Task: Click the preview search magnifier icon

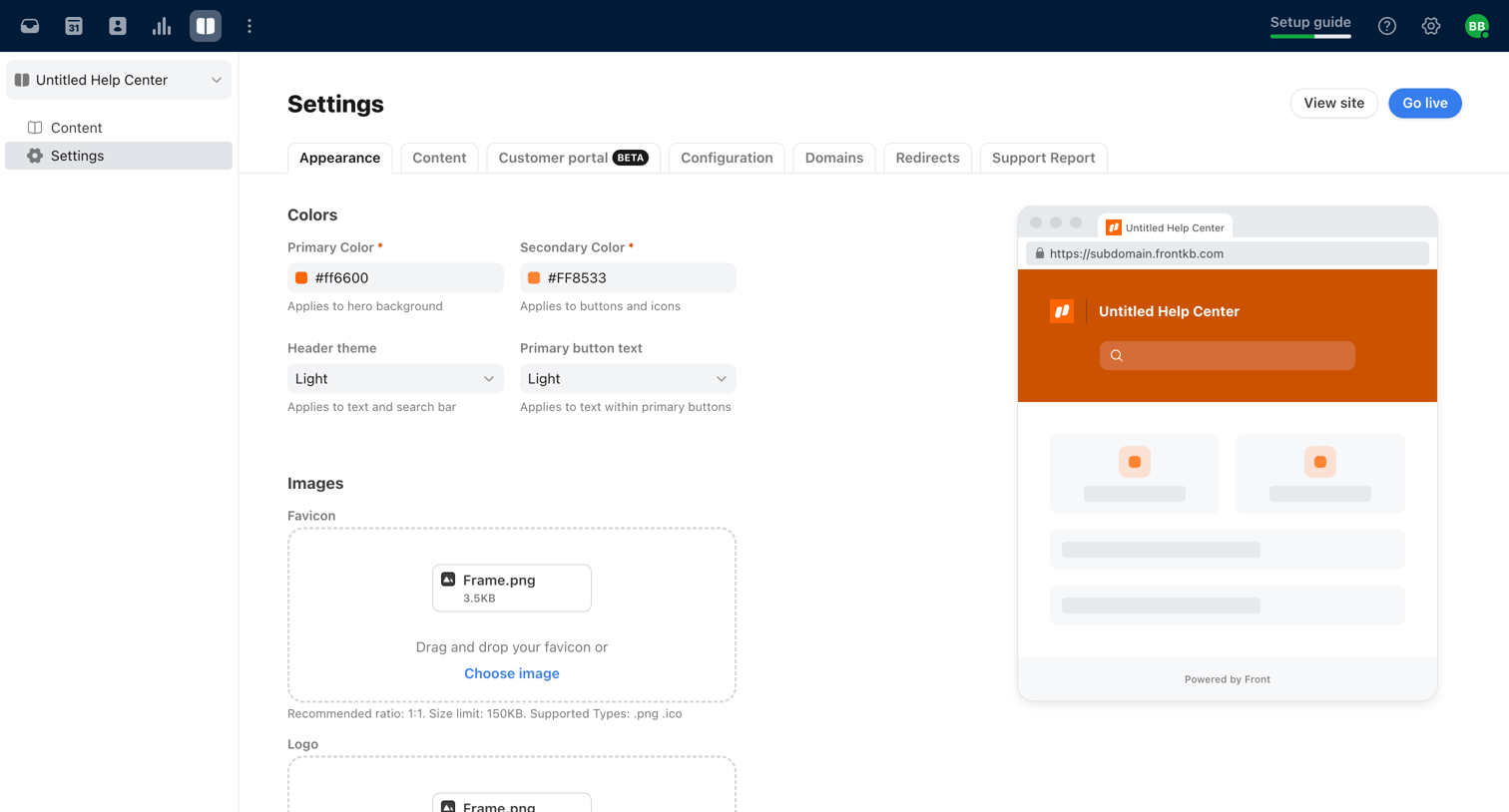Action: coord(1117,356)
